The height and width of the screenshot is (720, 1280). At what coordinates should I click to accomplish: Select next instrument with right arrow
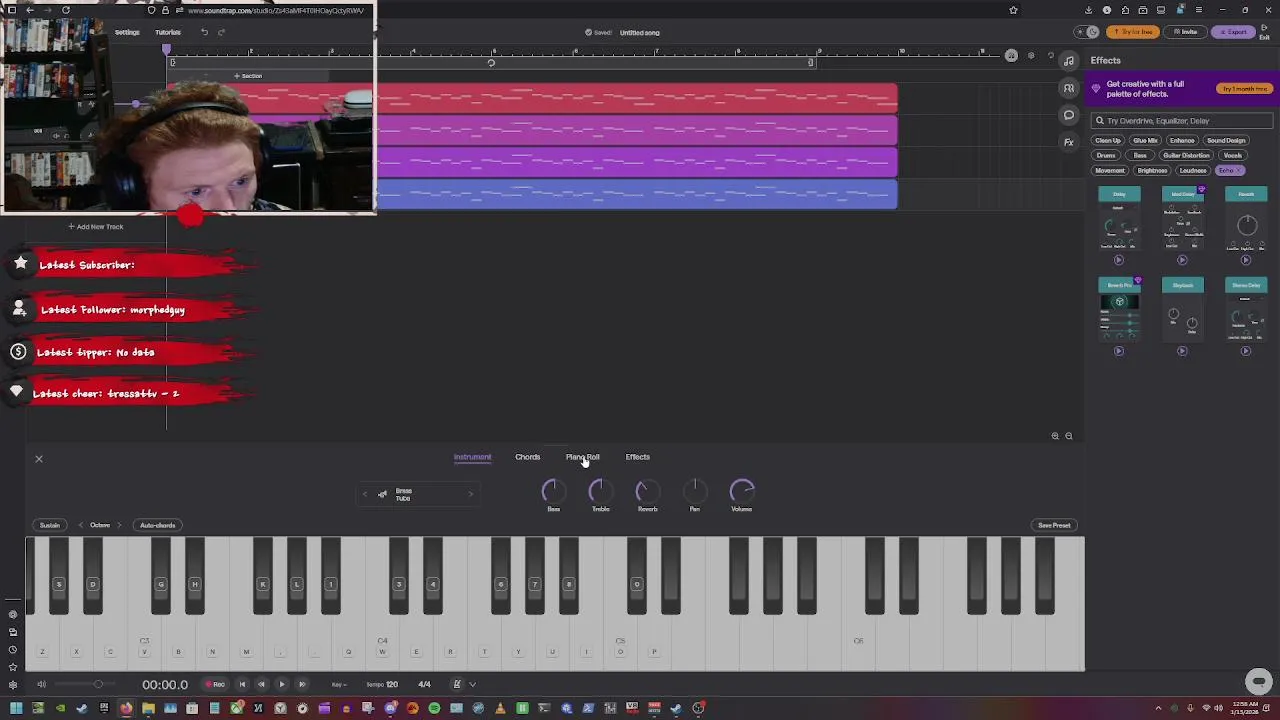pyautogui.click(x=470, y=494)
